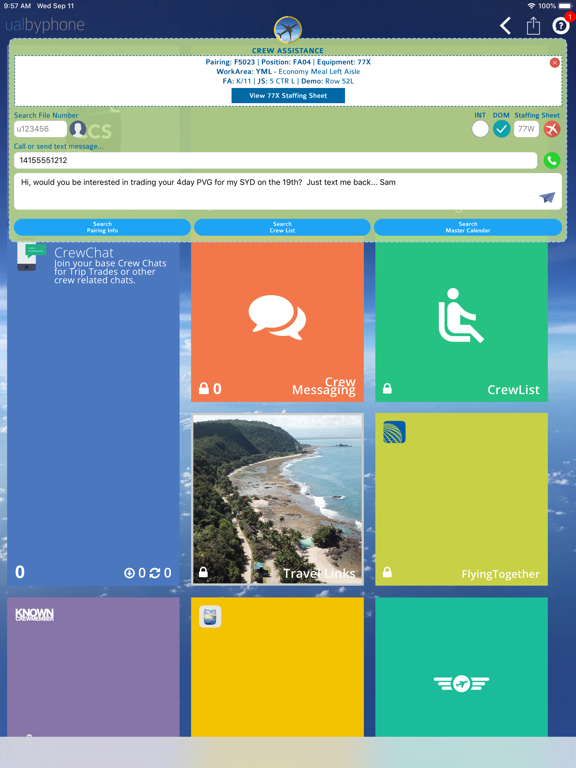Tap the ualbyphone app title
576x768 pixels.
[45, 25]
